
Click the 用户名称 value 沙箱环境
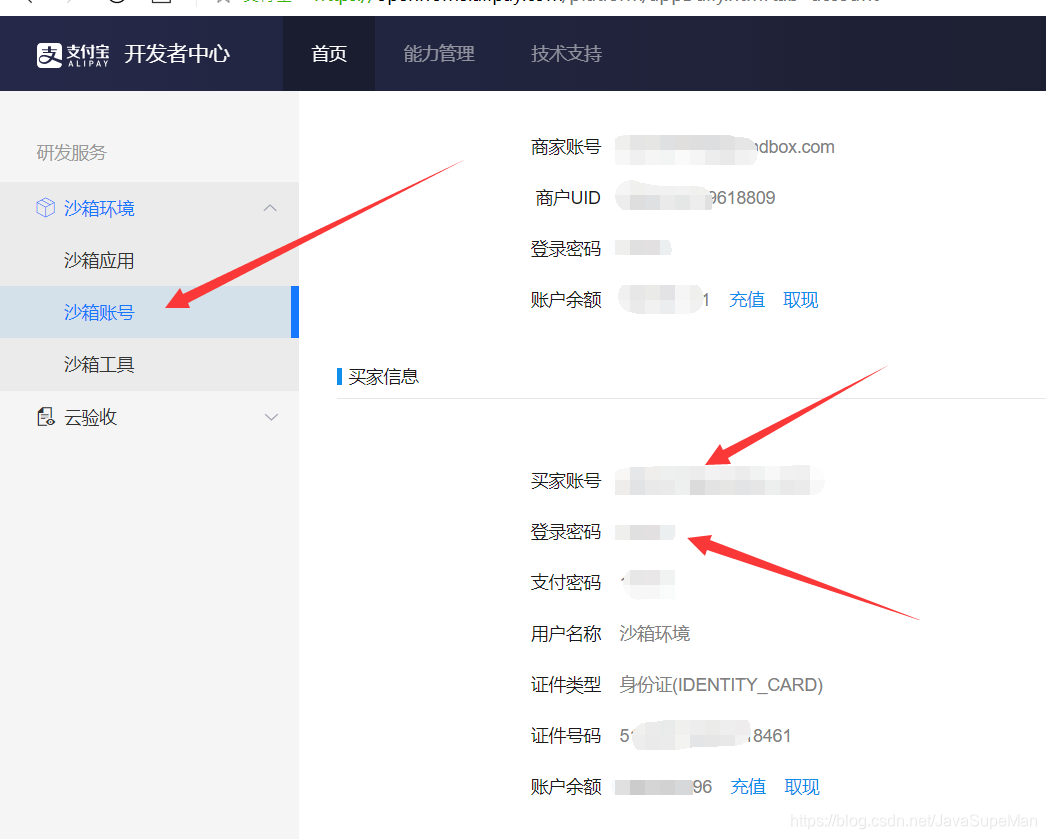(654, 633)
